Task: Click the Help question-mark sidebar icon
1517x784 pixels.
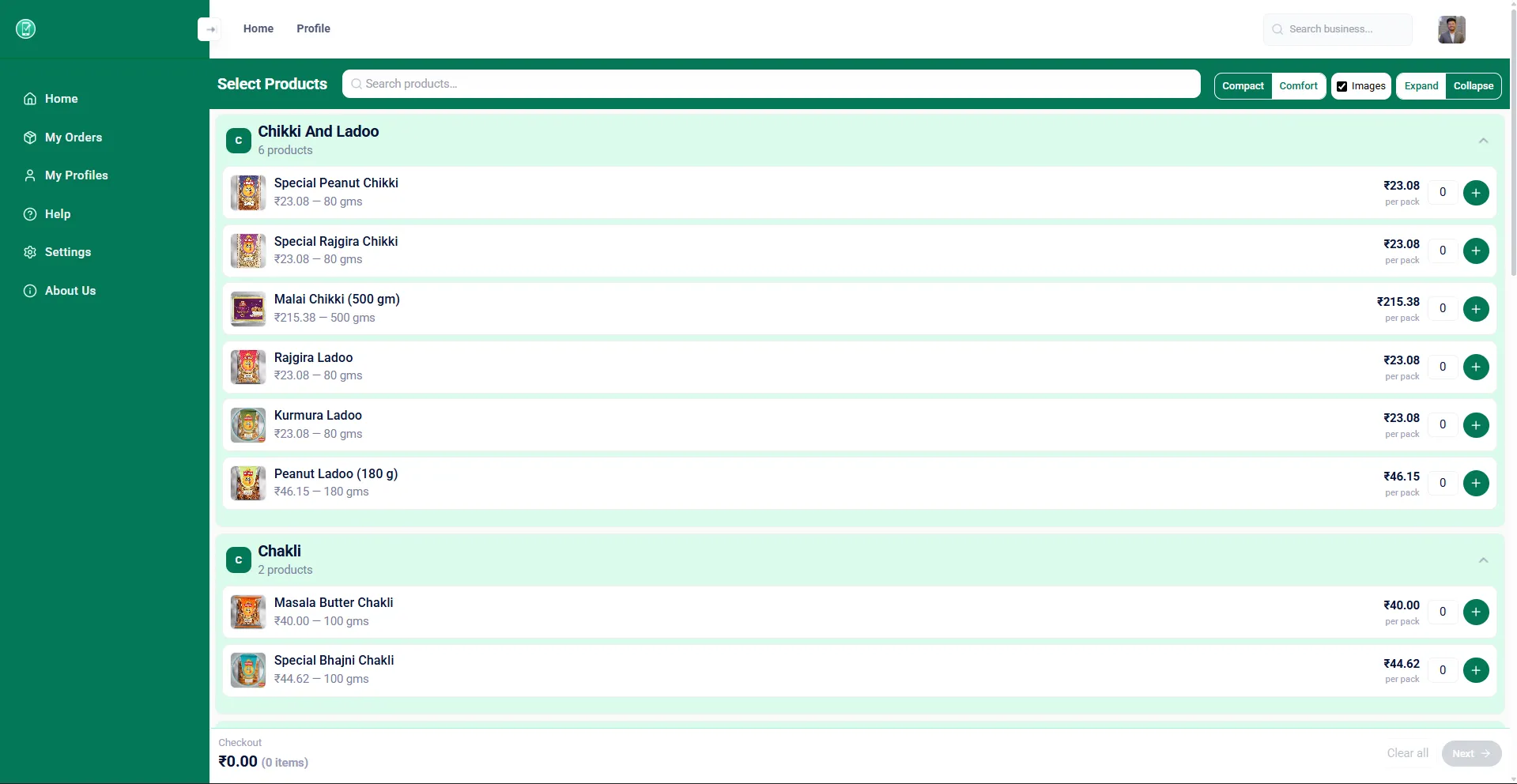Action: tap(30, 214)
